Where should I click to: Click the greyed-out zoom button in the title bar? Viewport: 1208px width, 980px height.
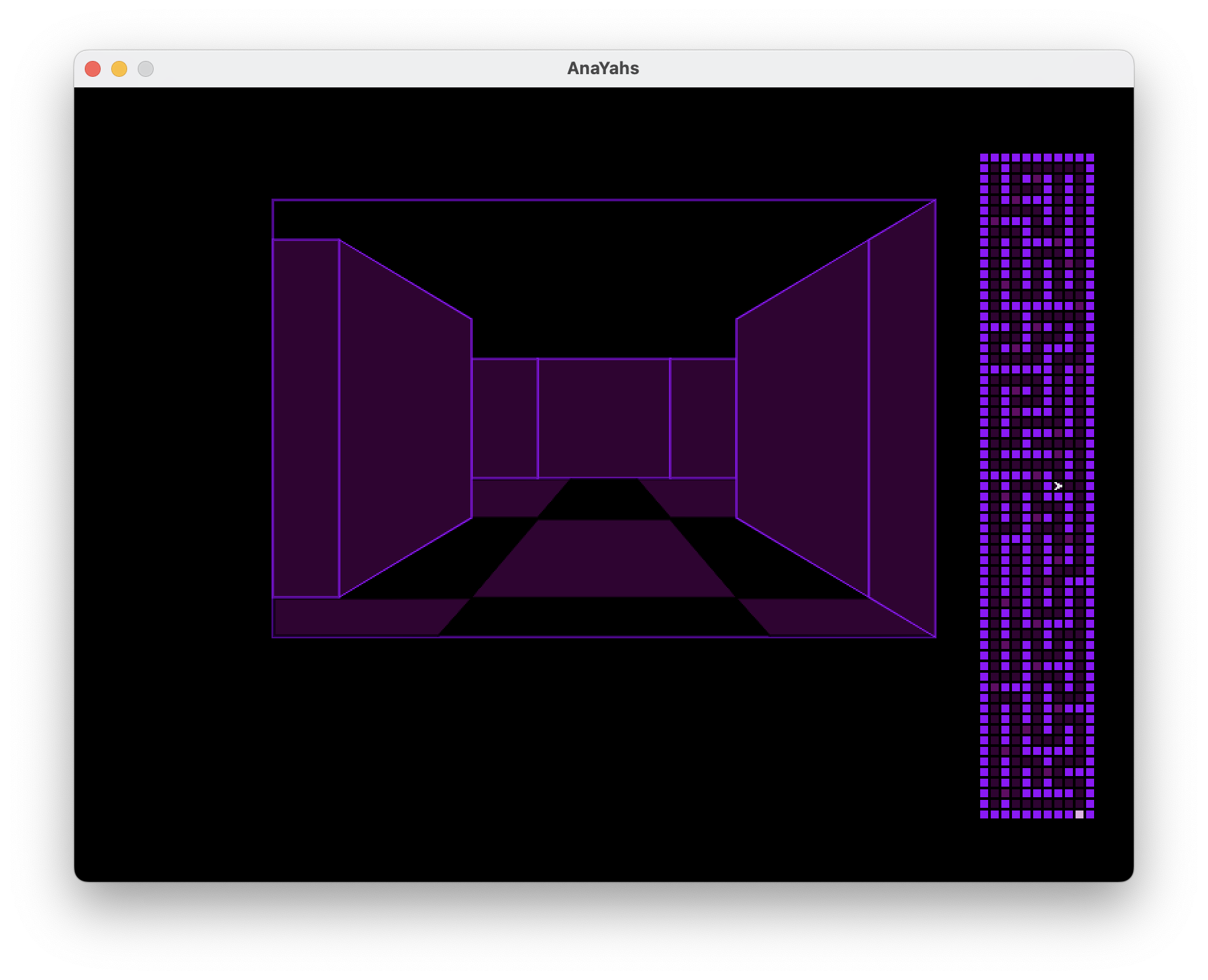146,69
